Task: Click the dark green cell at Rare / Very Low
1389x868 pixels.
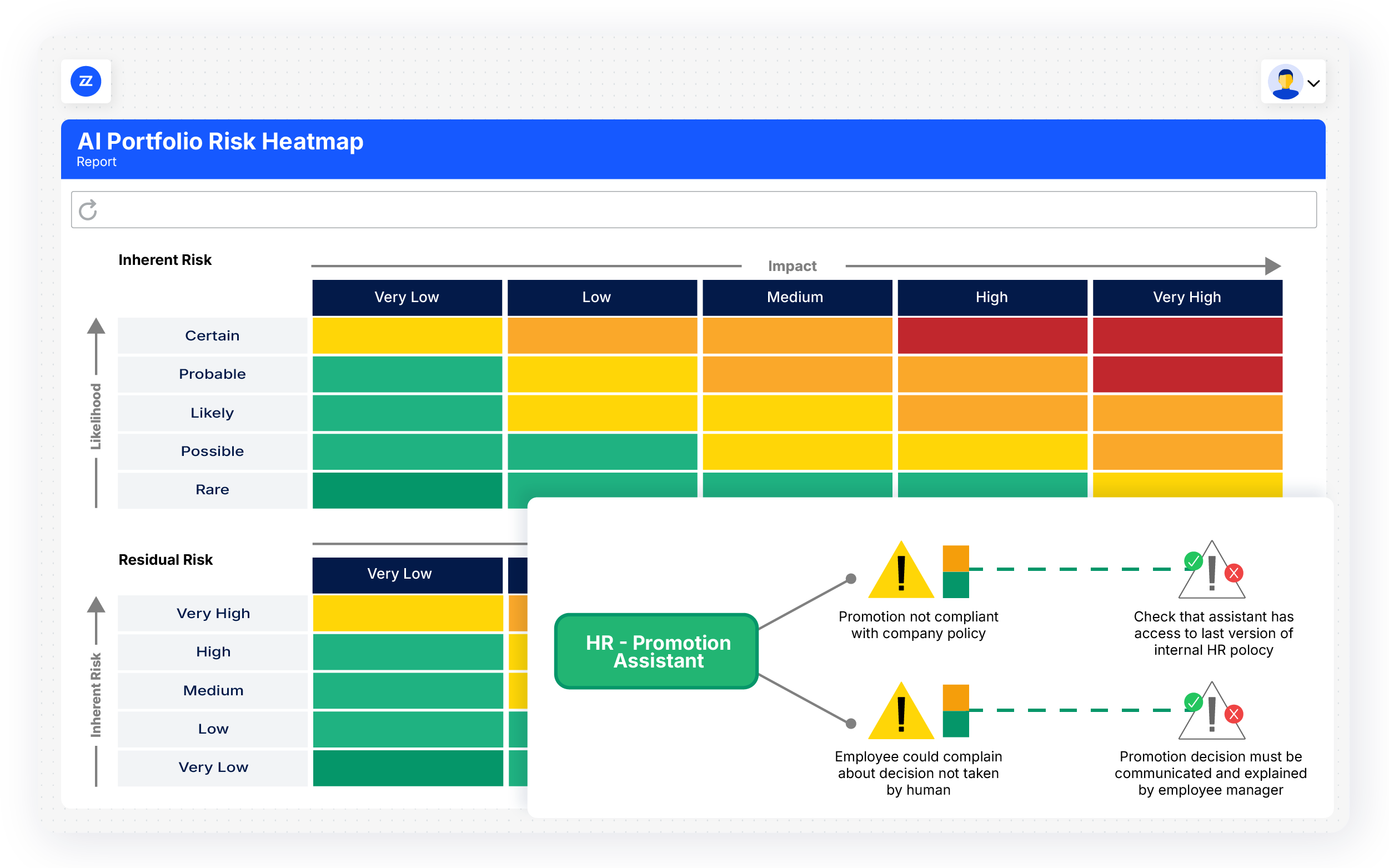Action: pyautogui.click(x=407, y=490)
